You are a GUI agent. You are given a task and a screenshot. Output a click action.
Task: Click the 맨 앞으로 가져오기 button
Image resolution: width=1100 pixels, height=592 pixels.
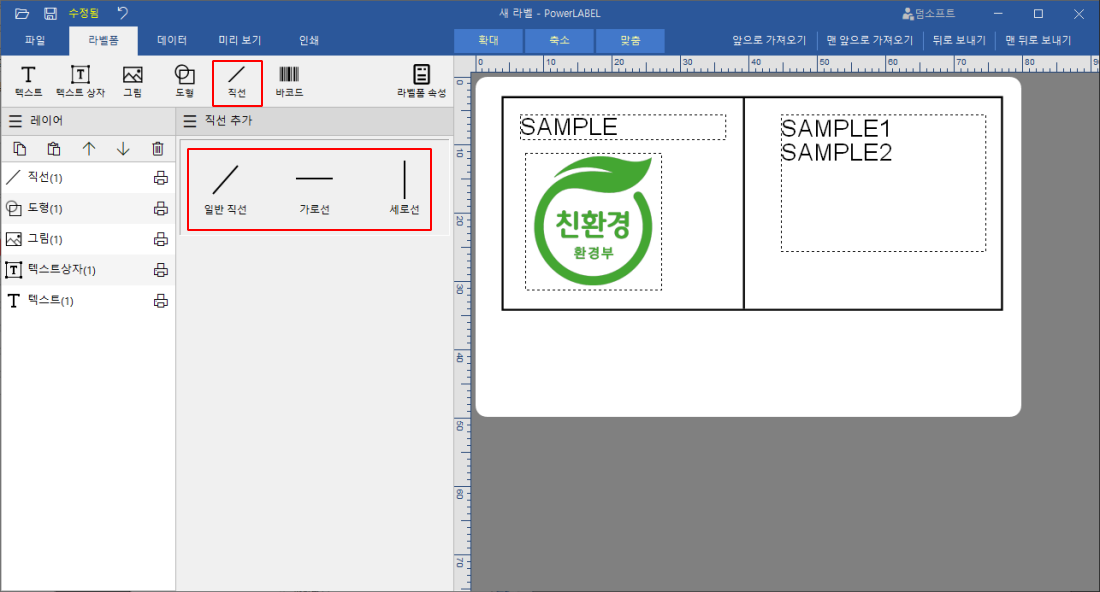(x=870, y=41)
